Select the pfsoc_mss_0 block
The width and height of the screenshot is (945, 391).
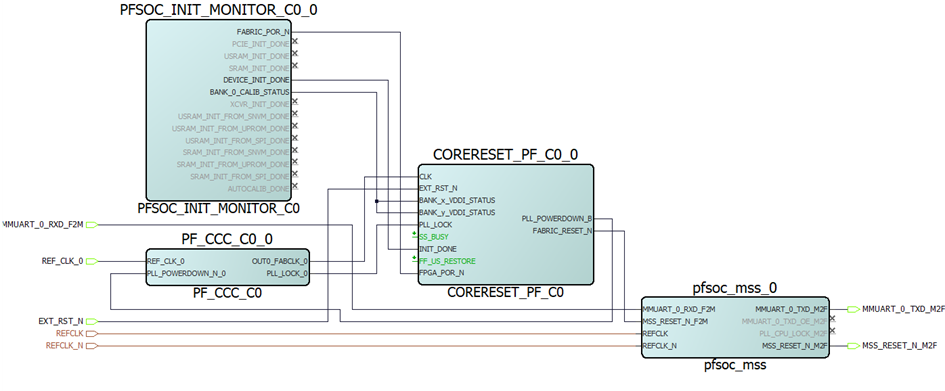[x=735, y=327]
